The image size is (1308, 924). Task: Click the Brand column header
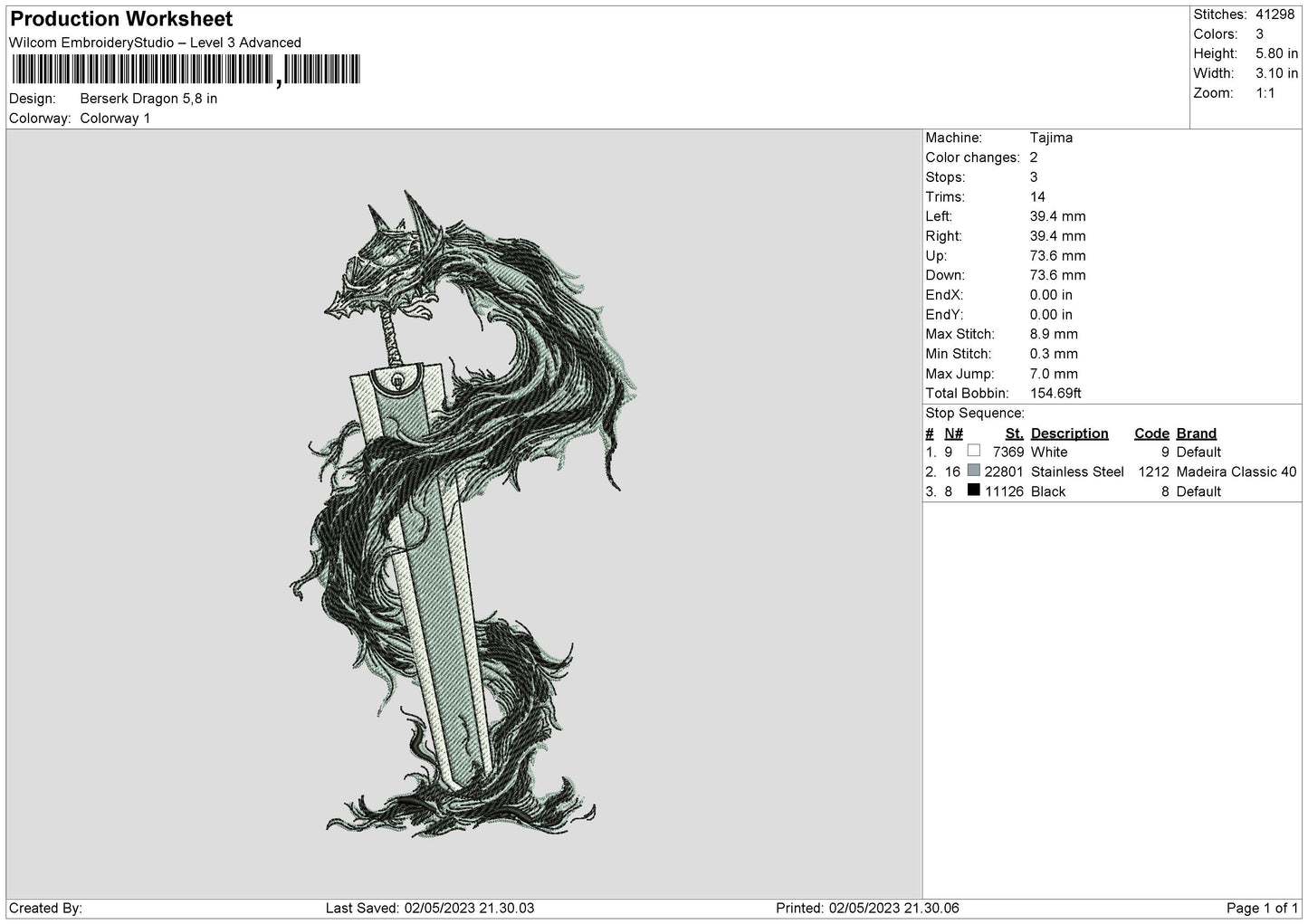[1196, 433]
